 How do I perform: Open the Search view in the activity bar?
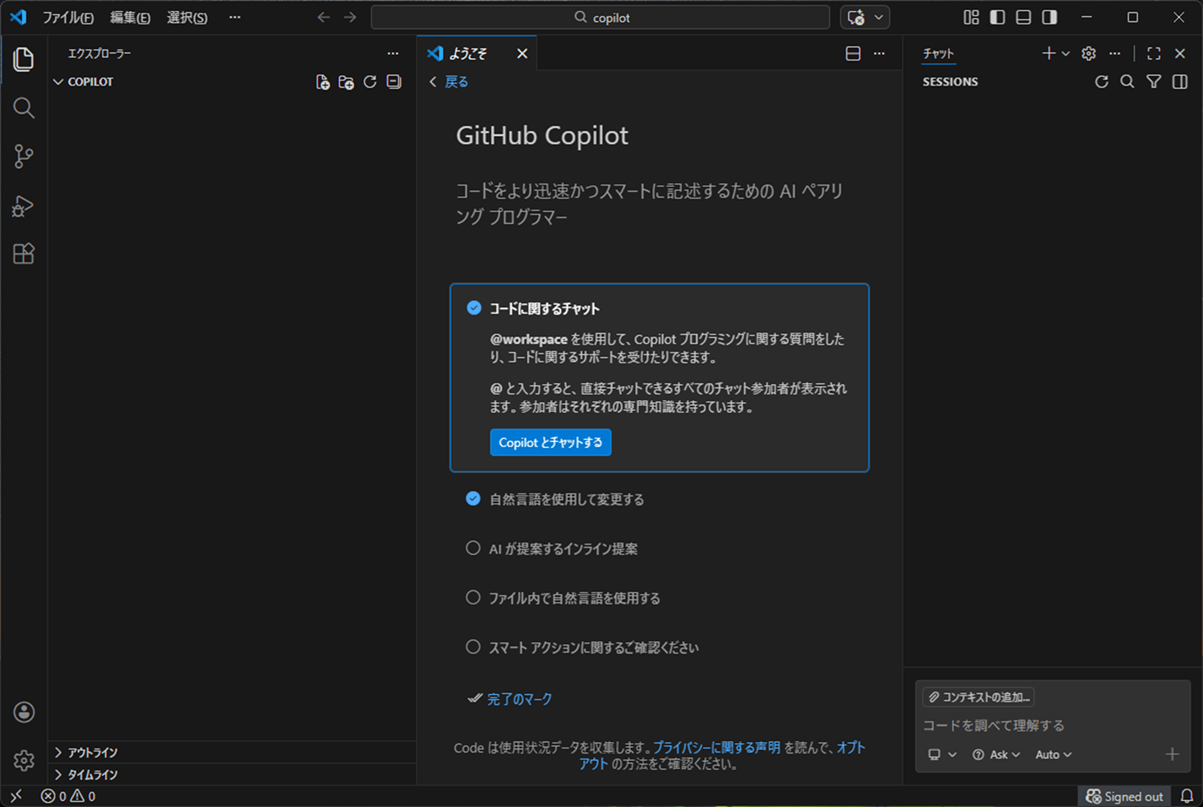(x=23, y=108)
